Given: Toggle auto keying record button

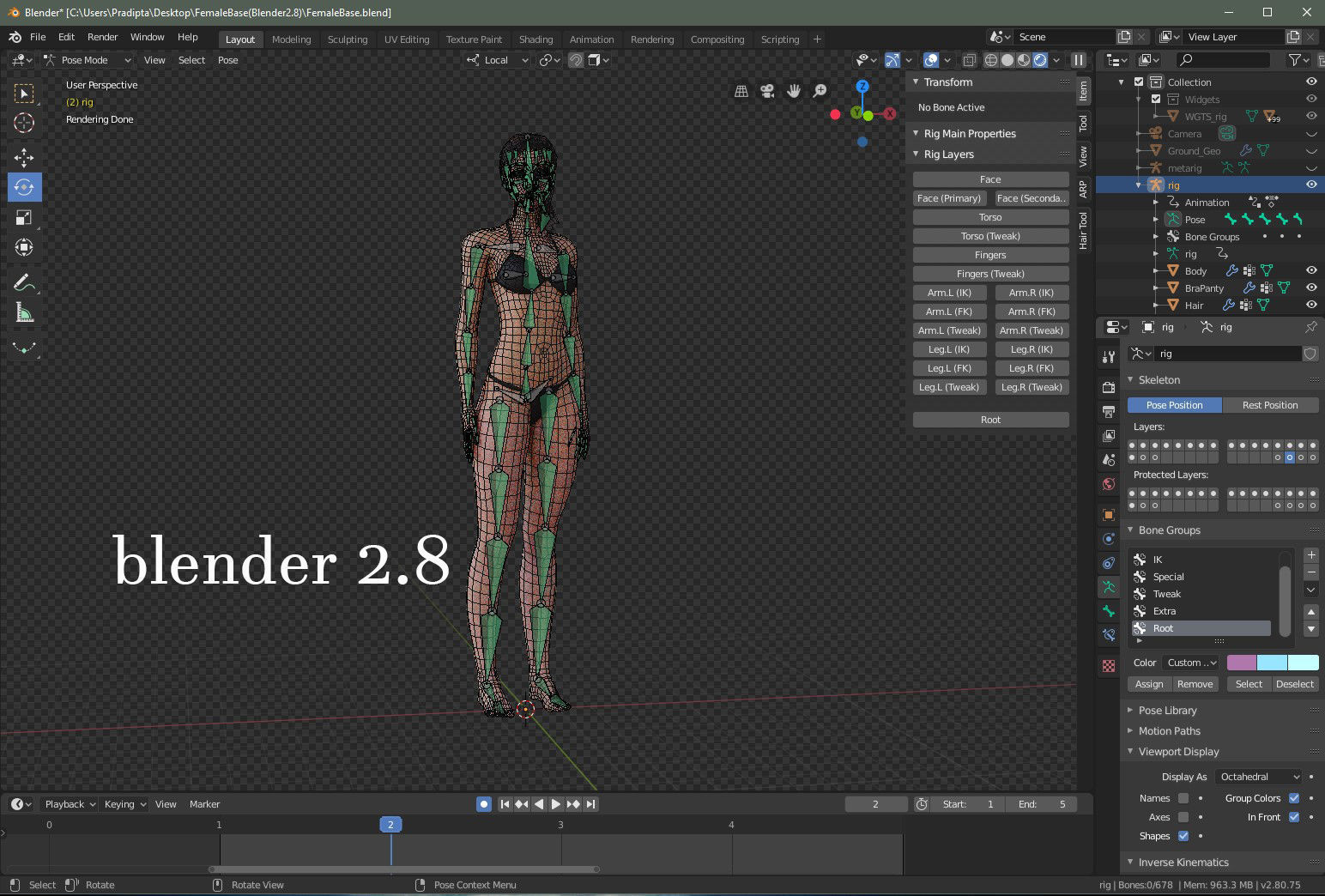Looking at the screenshot, I should [x=484, y=804].
